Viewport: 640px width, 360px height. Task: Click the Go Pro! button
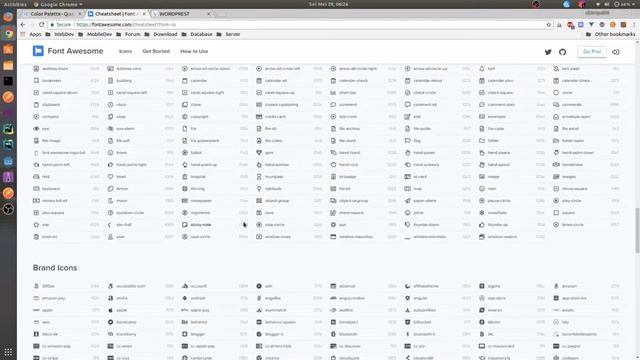point(592,52)
